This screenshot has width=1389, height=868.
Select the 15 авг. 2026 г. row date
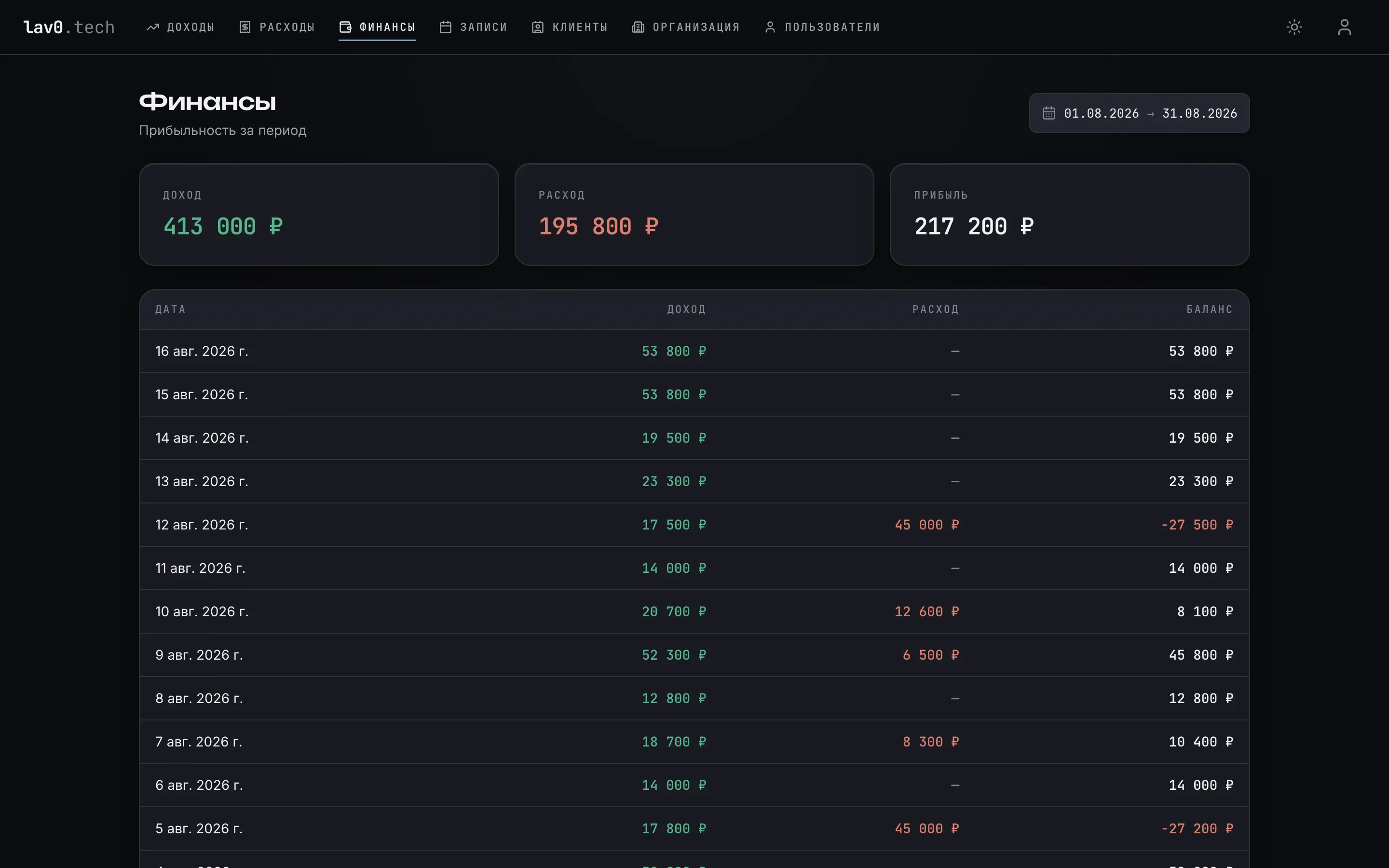click(x=202, y=394)
